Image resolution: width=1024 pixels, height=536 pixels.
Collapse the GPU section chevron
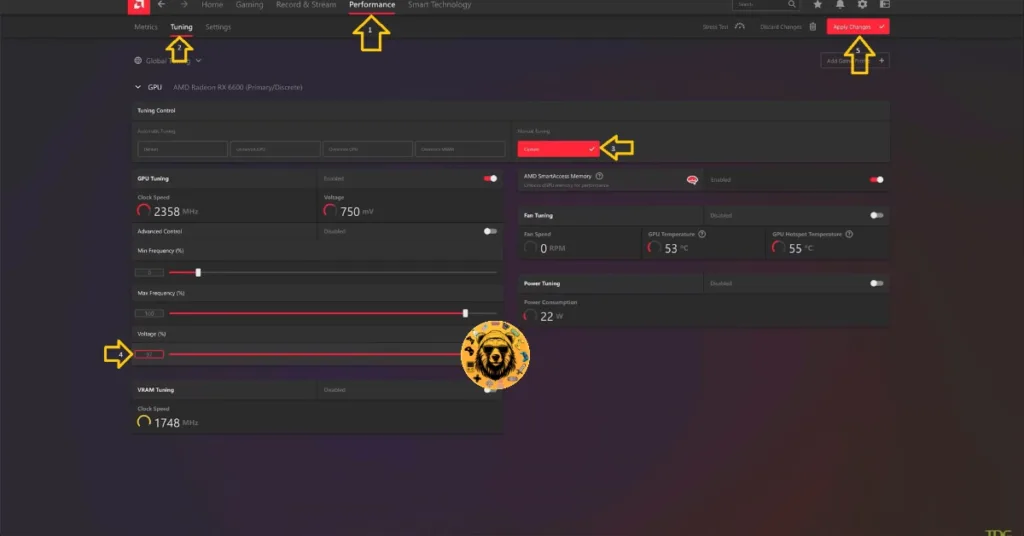click(138, 87)
